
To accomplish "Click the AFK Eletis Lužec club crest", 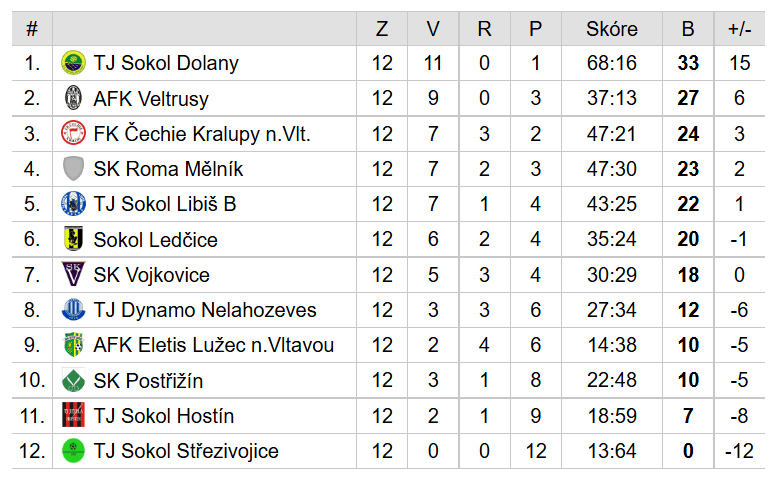I will [x=73, y=345].
